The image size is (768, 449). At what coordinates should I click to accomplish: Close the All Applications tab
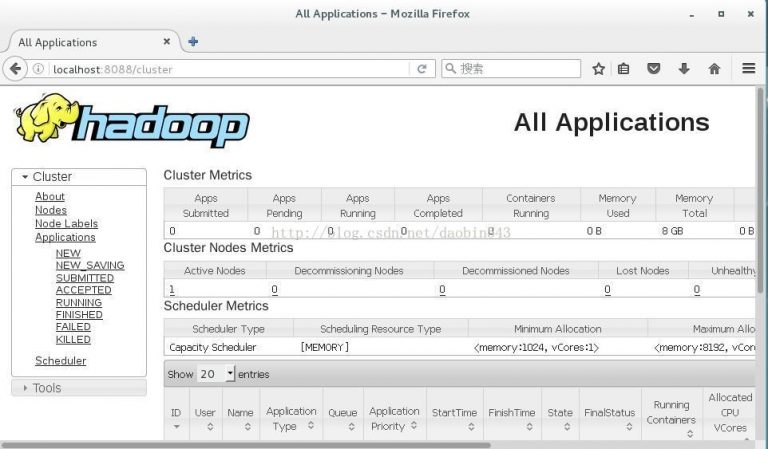pyautogui.click(x=167, y=42)
